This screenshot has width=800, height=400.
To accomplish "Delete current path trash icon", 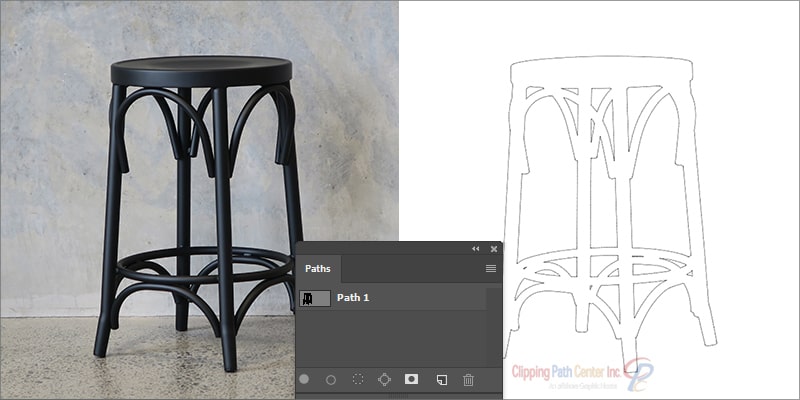I will [x=468, y=380].
